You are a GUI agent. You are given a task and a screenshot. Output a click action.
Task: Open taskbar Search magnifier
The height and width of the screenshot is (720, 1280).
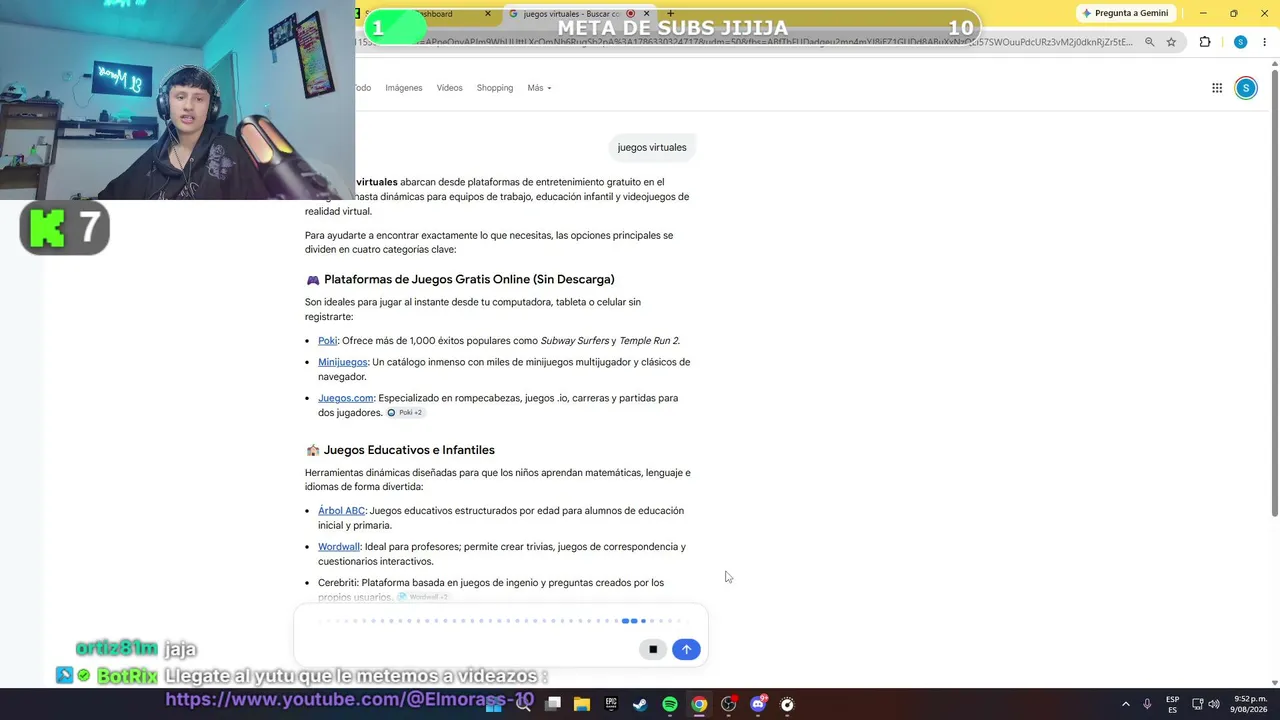pos(523,704)
